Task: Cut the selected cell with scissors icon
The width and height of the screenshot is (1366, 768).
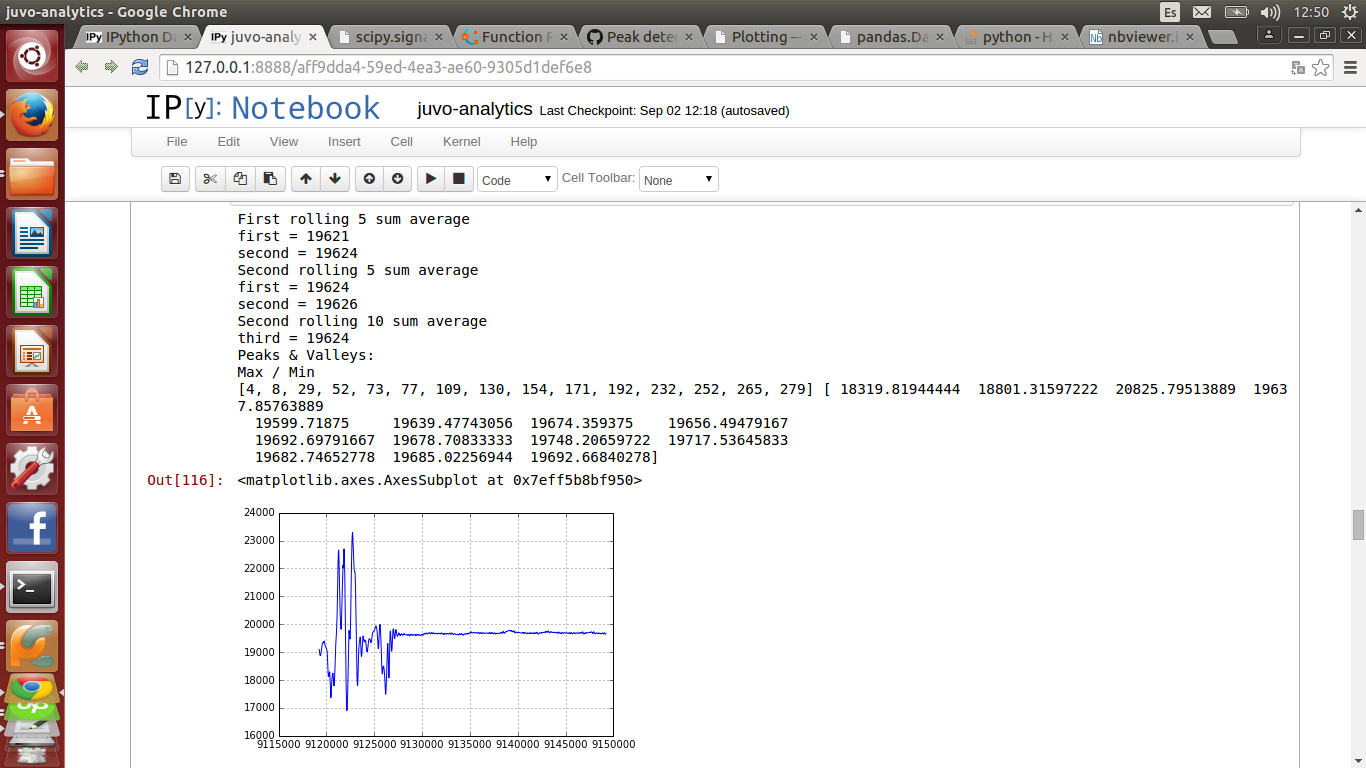Action: [209, 179]
